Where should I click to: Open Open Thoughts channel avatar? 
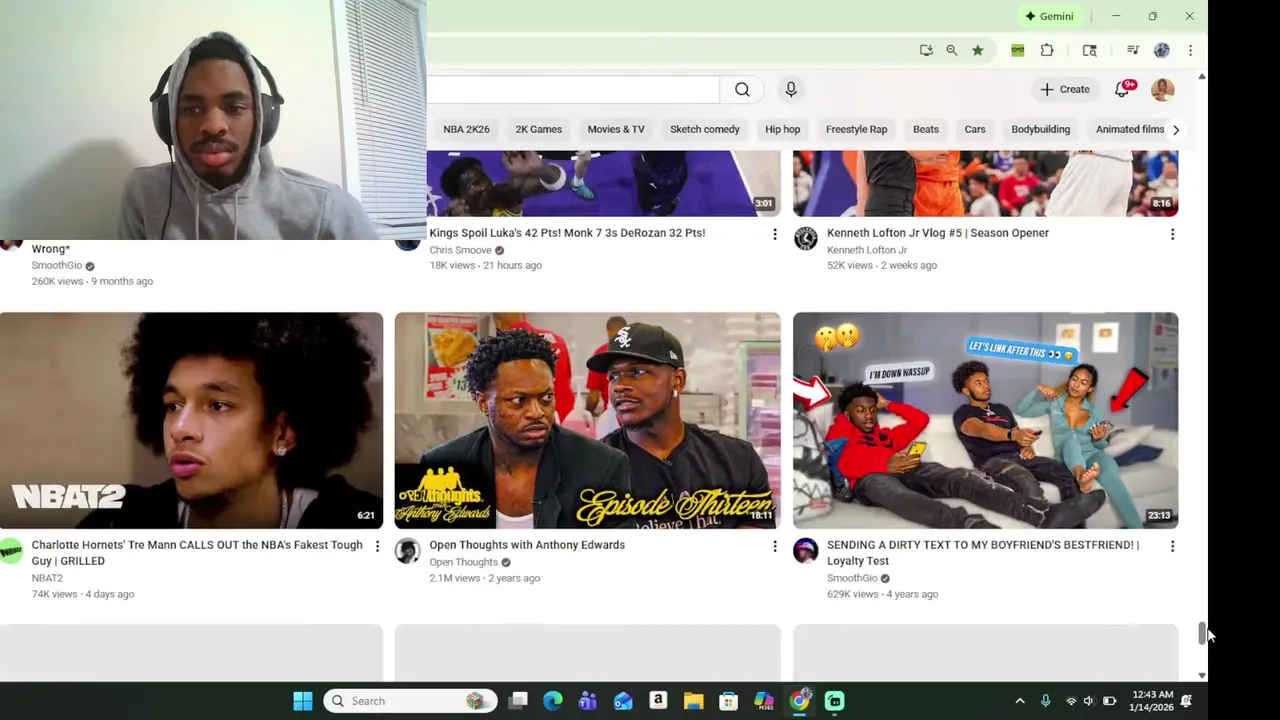tap(408, 550)
